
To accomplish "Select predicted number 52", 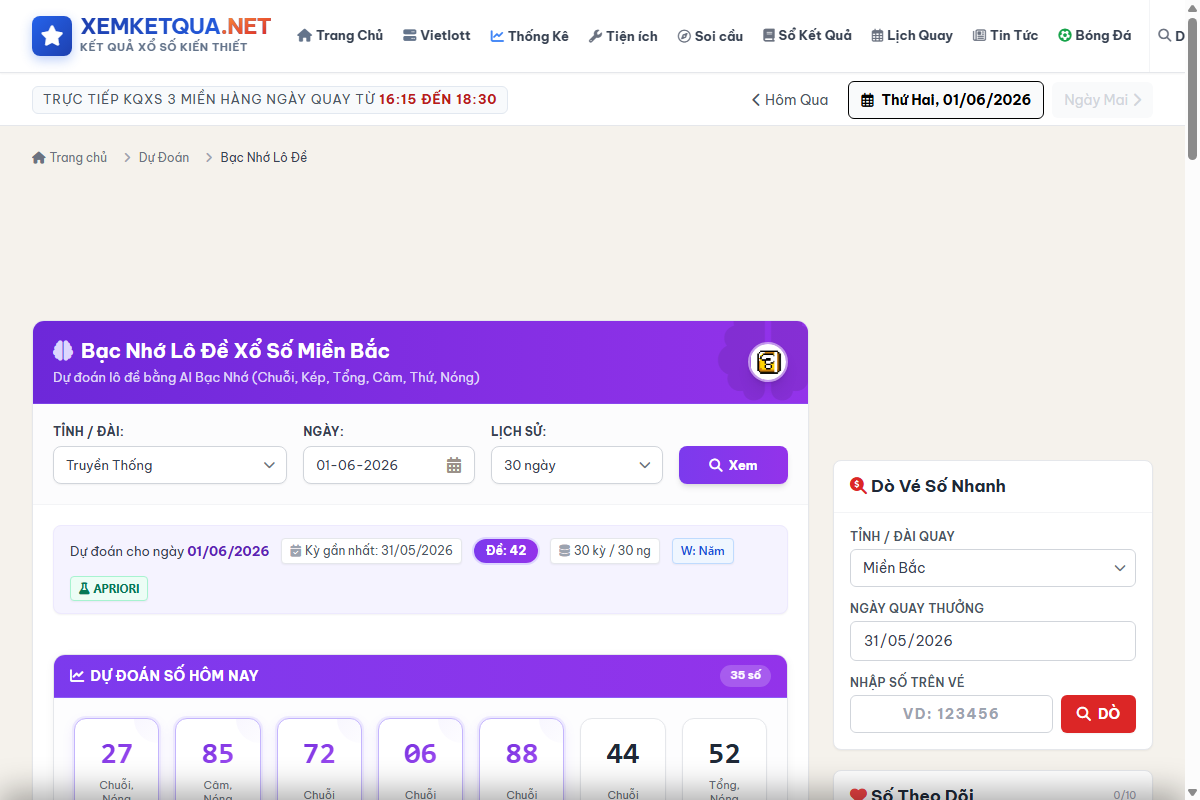I will click(x=724, y=759).
